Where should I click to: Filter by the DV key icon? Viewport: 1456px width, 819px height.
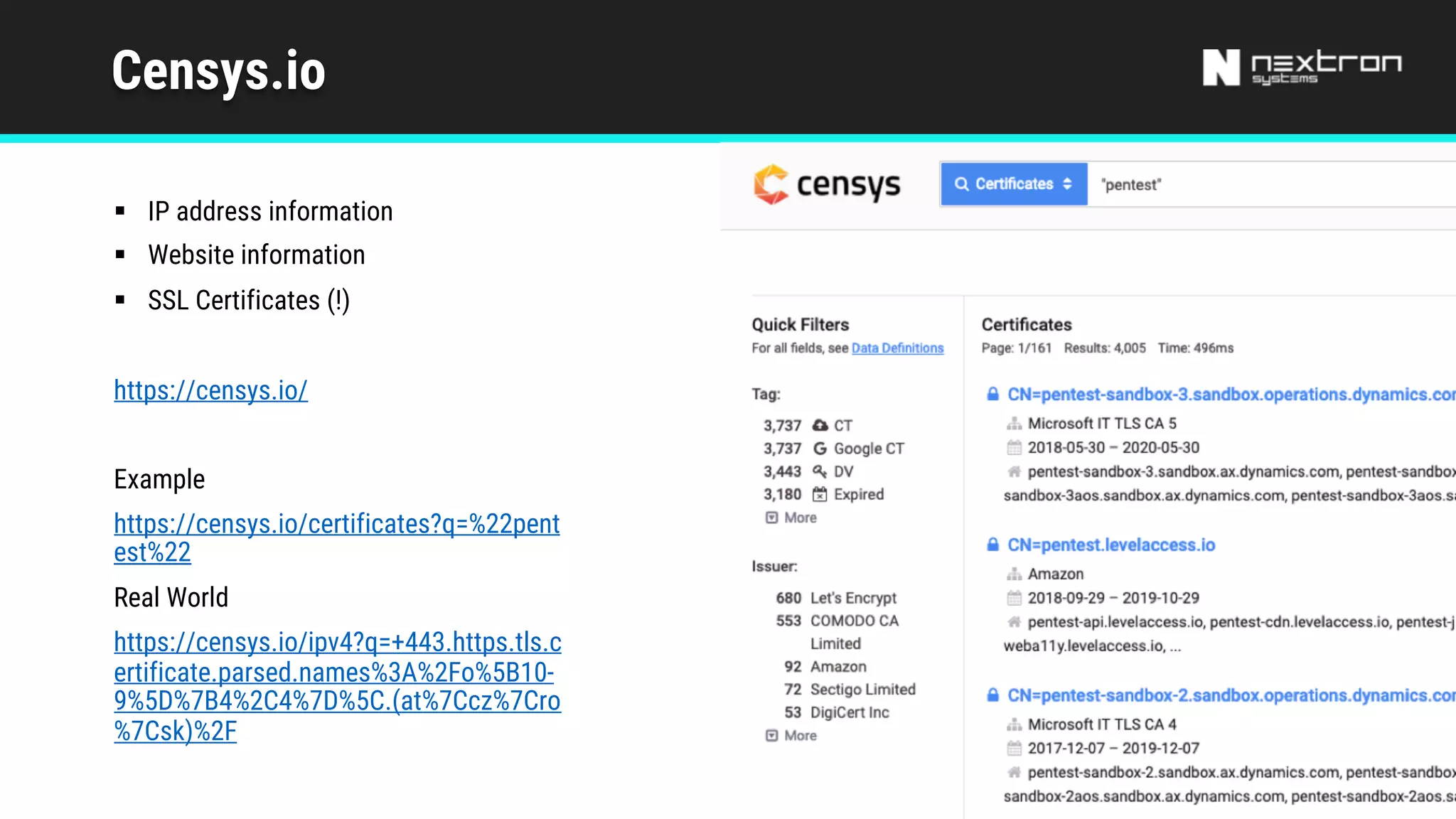(x=820, y=471)
